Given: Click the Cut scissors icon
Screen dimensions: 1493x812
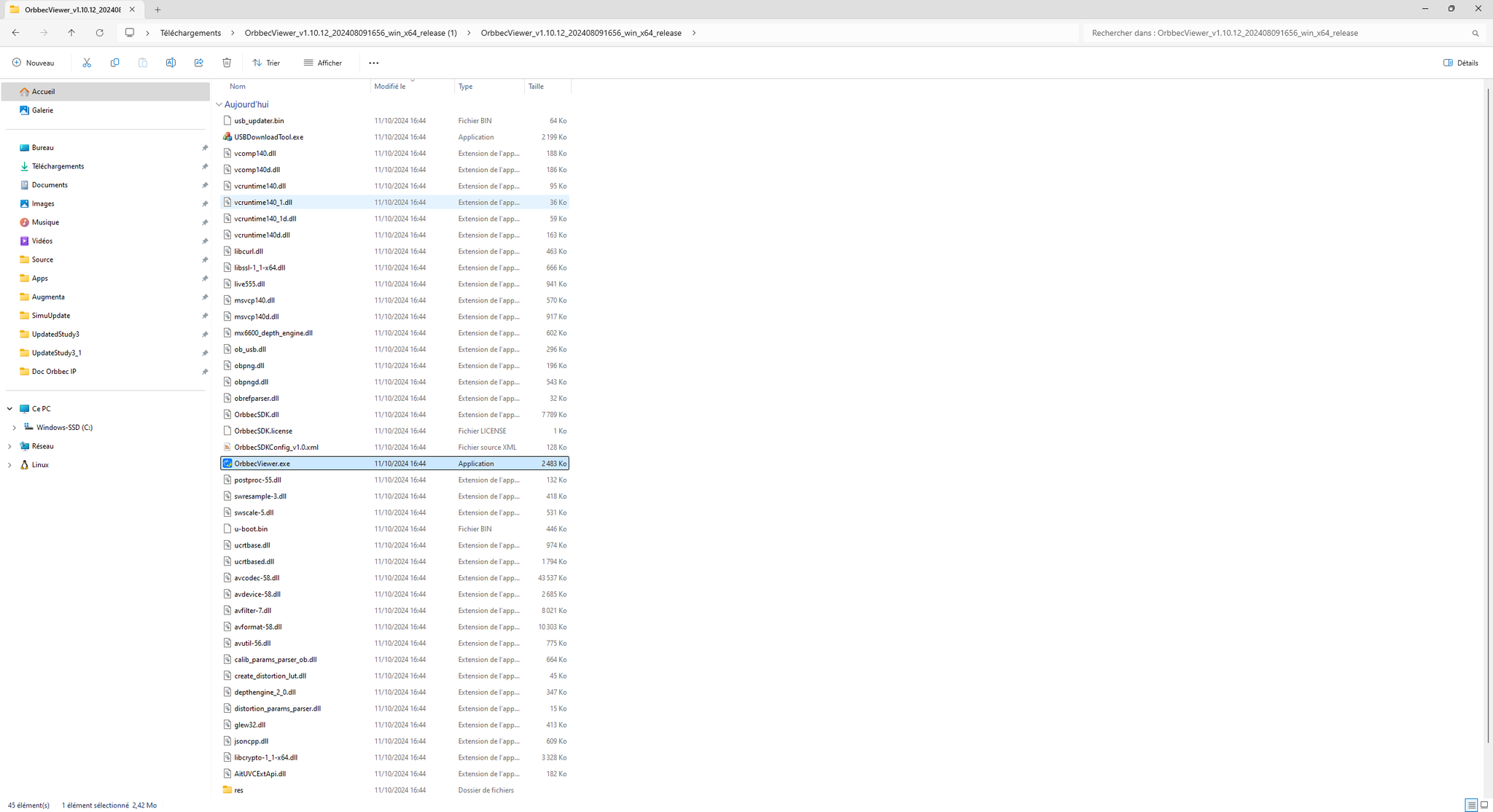Looking at the screenshot, I should 87,63.
